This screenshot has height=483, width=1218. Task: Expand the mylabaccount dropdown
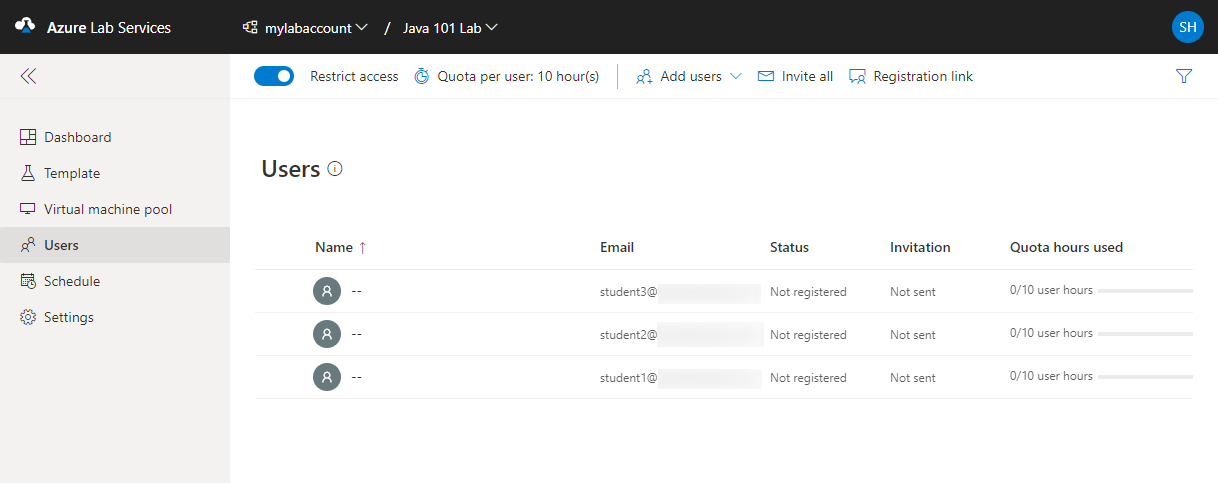(x=362, y=28)
